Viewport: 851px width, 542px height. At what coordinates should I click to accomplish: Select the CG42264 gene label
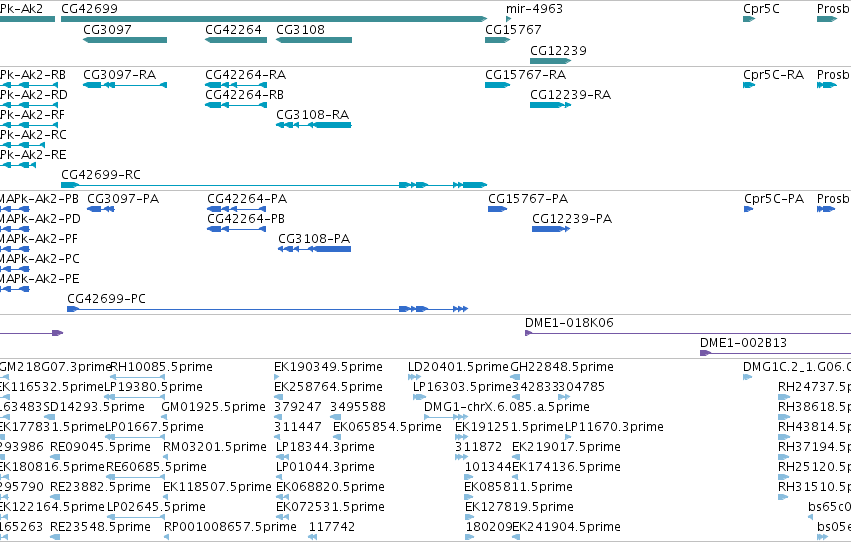pyautogui.click(x=233, y=30)
